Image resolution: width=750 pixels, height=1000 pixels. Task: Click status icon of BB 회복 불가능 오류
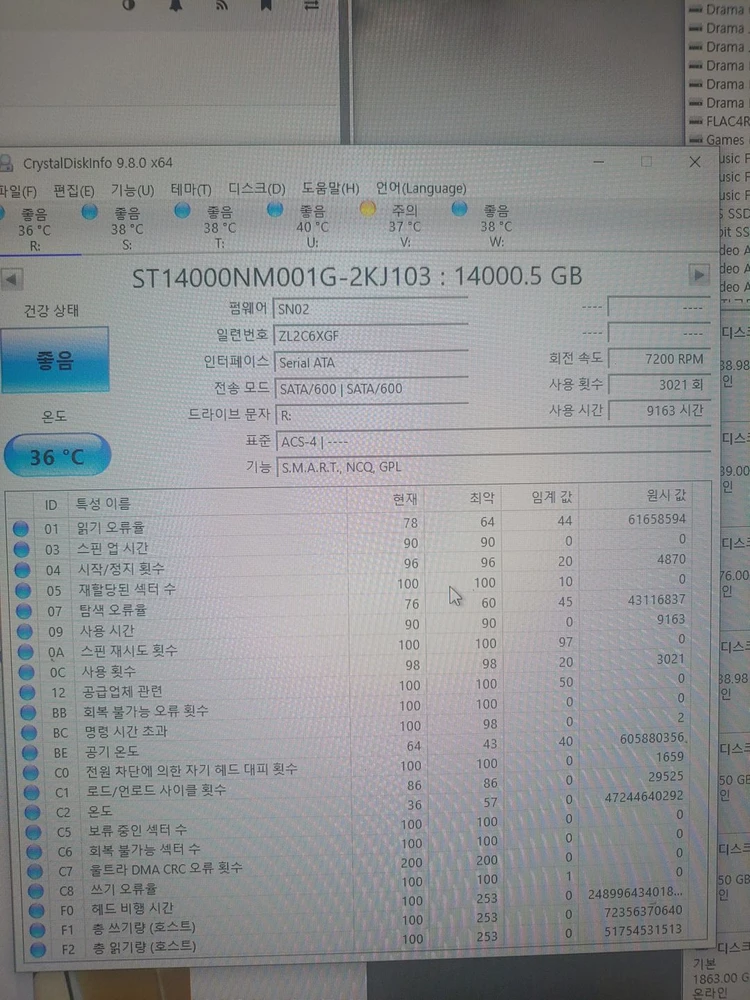(x=28, y=712)
